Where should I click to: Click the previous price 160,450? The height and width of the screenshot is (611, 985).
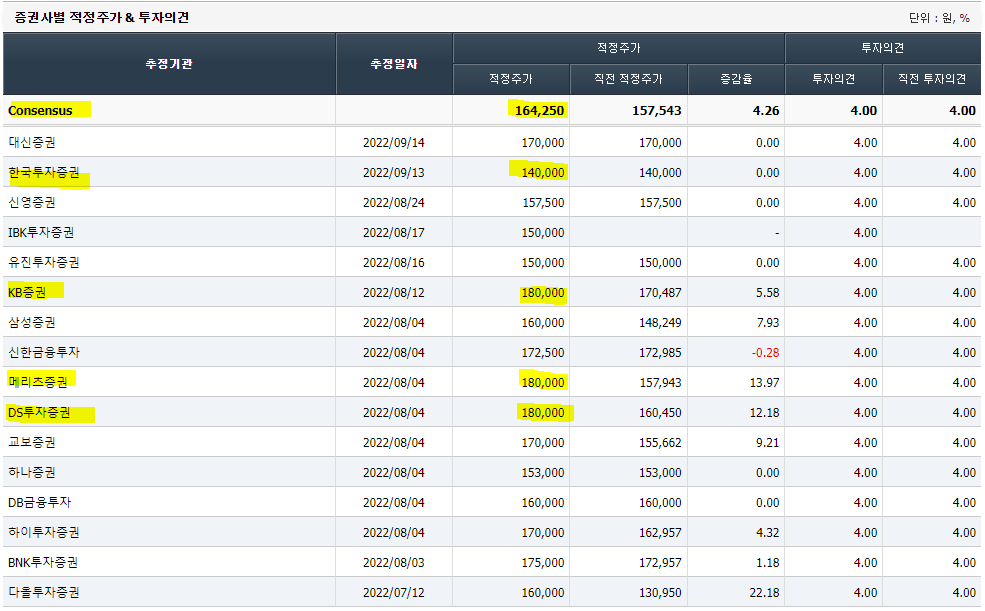point(660,413)
